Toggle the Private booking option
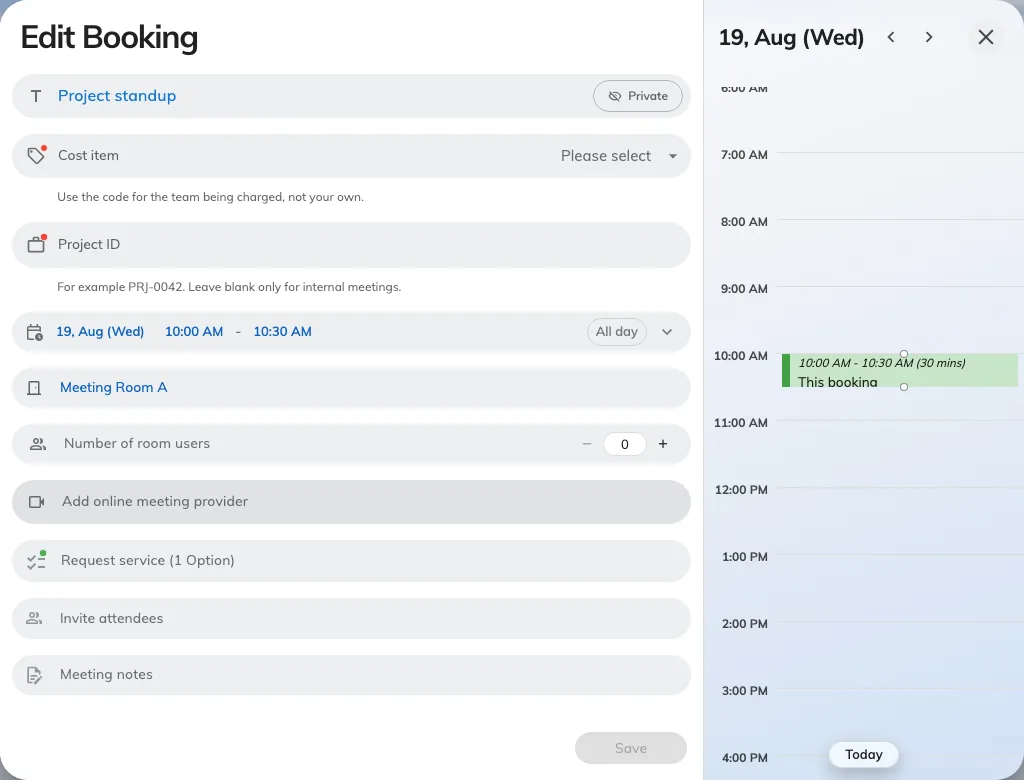This screenshot has width=1024, height=780. (x=637, y=96)
